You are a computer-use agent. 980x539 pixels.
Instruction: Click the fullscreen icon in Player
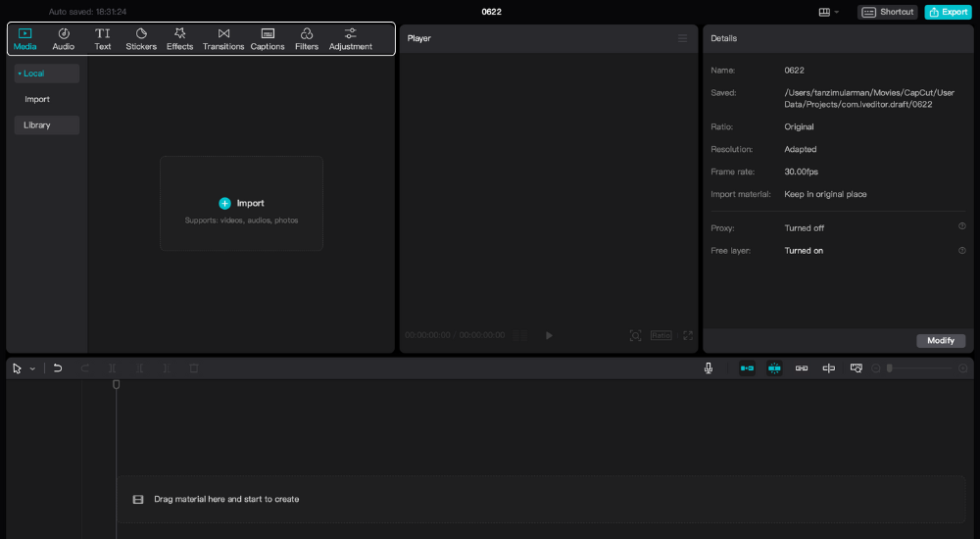pos(688,336)
